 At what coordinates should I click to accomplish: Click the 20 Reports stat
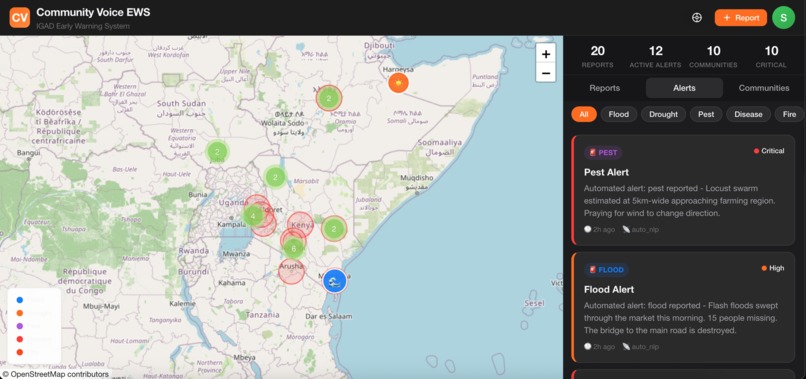(597, 57)
